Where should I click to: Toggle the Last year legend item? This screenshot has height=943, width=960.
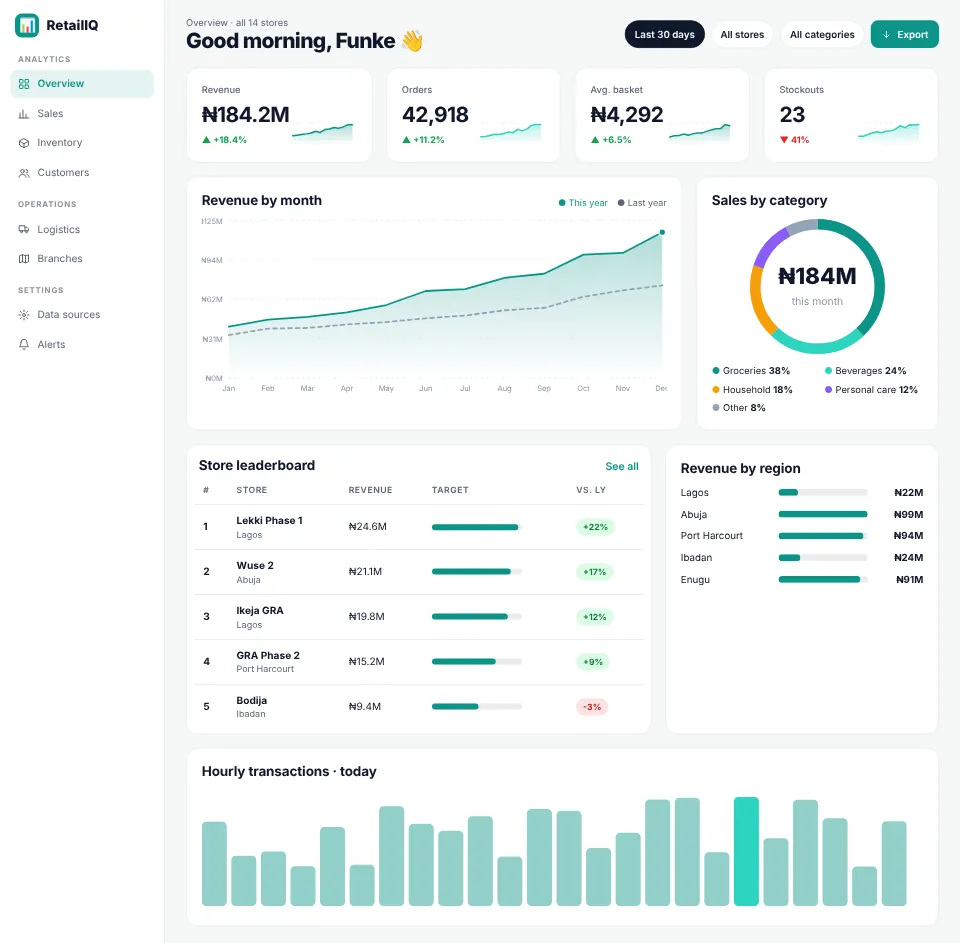pos(642,203)
